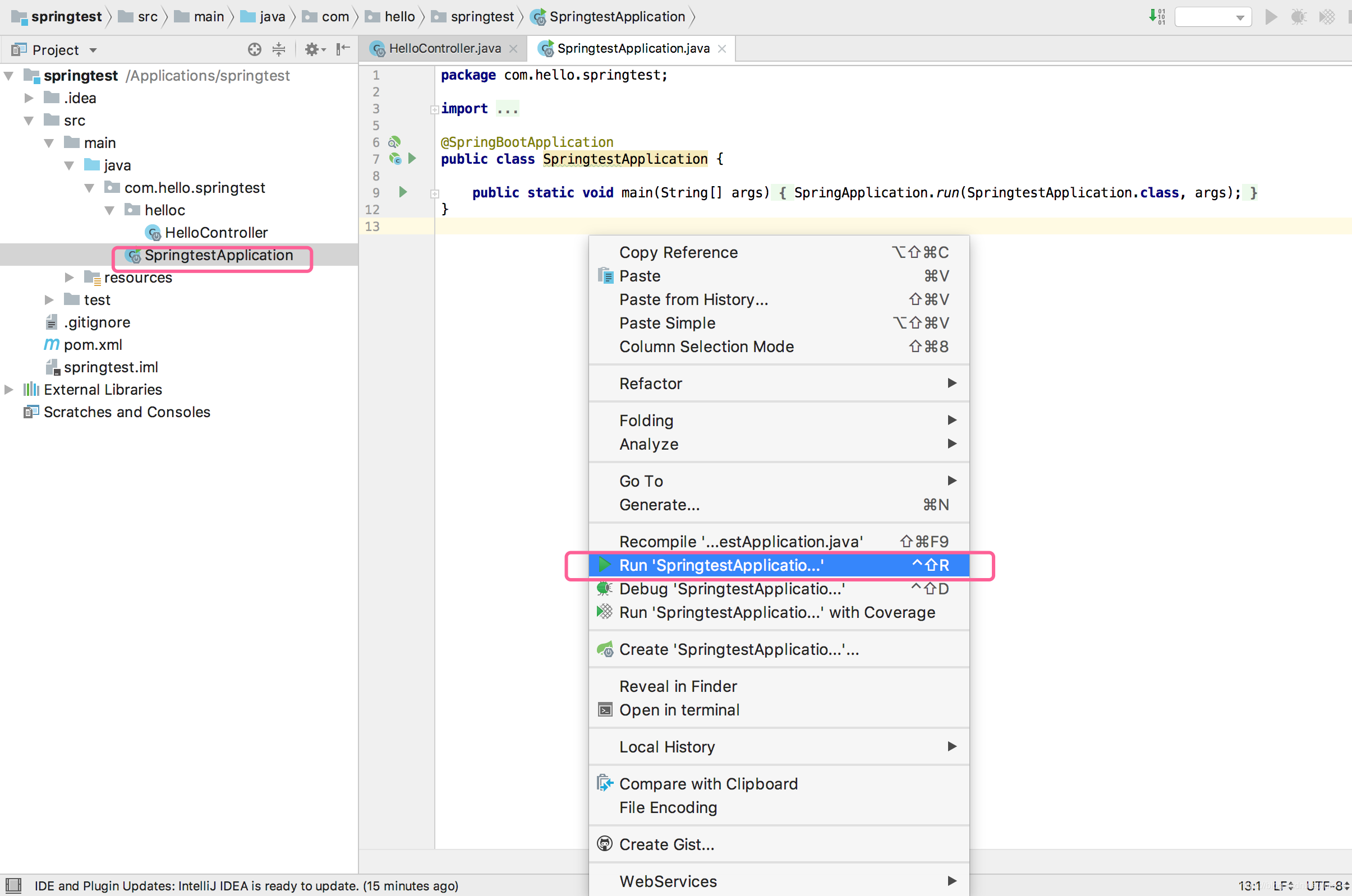This screenshot has width=1352, height=896.
Task: Expand the .idea folder
Action: click(x=29, y=98)
